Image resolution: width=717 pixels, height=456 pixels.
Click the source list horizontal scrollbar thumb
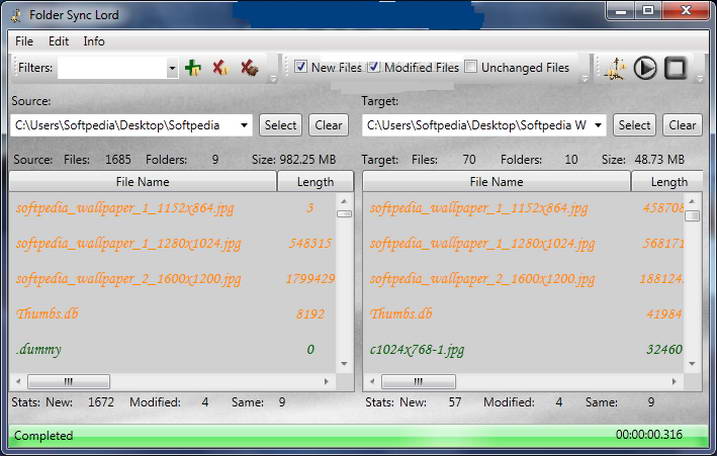69,381
